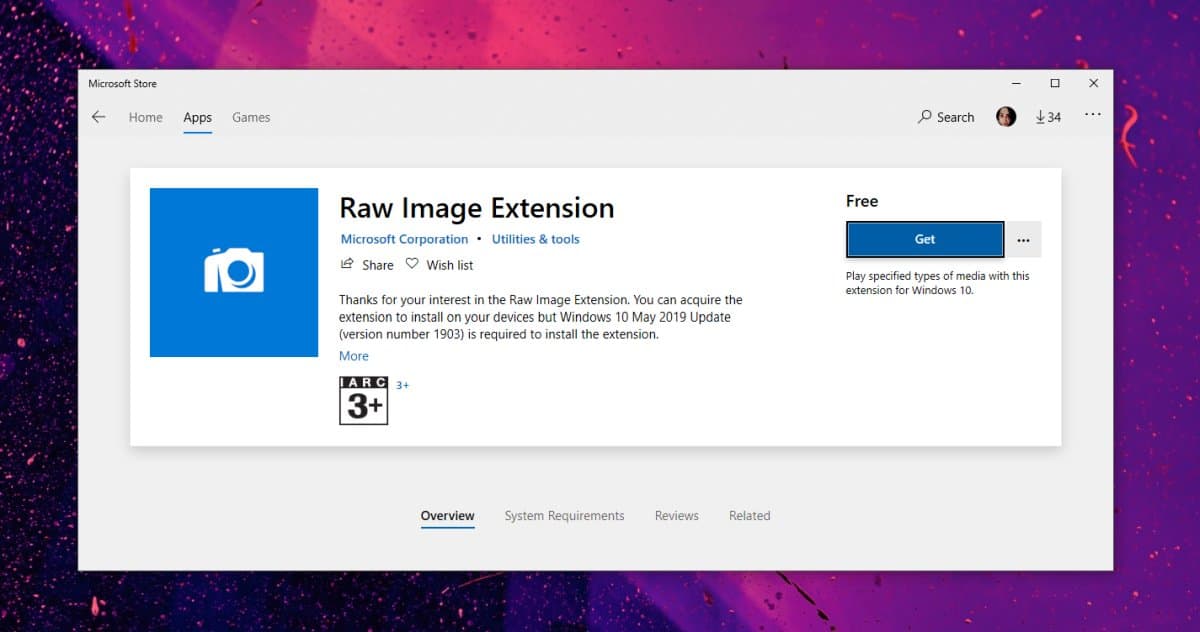1200x632 pixels.
Task: Open the Reviews tab
Action: click(677, 516)
